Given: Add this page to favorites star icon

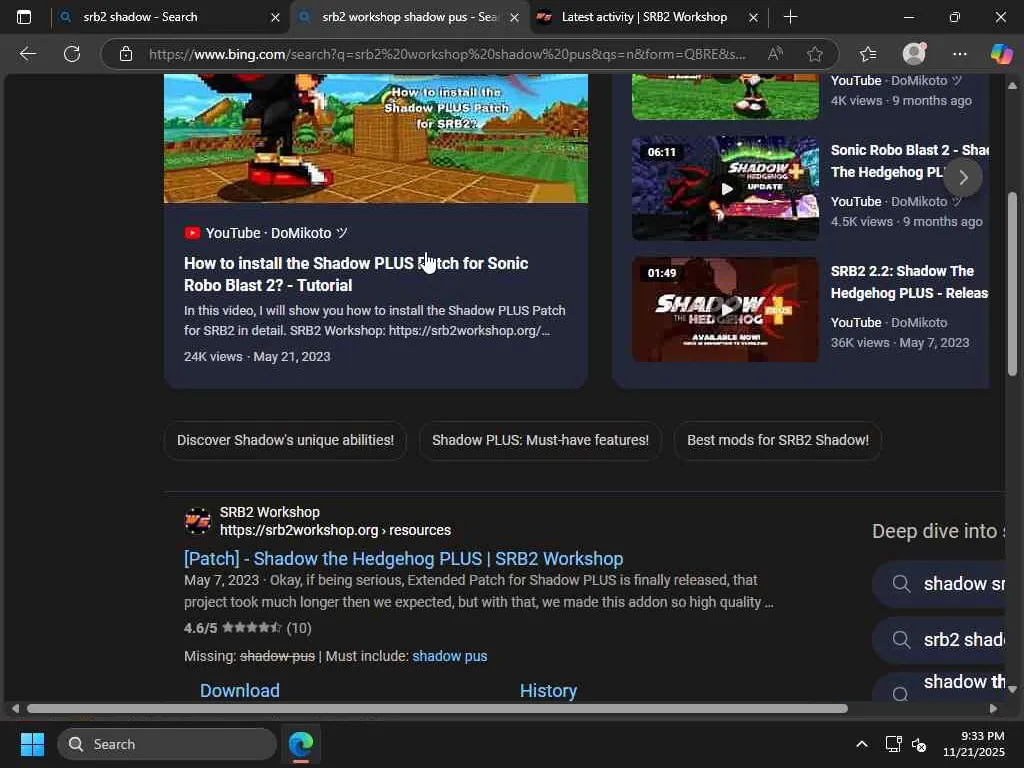Looking at the screenshot, I should pos(814,54).
